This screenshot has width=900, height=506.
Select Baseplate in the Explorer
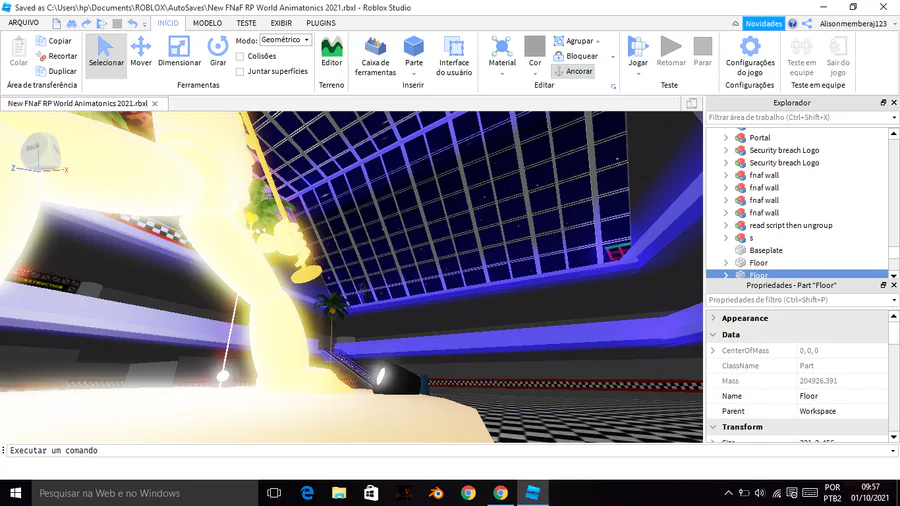pyautogui.click(x=766, y=250)
